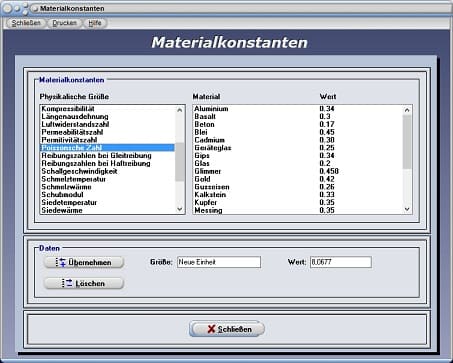
Task: Select Cadmium in the Material list
Action: point(209,140)
